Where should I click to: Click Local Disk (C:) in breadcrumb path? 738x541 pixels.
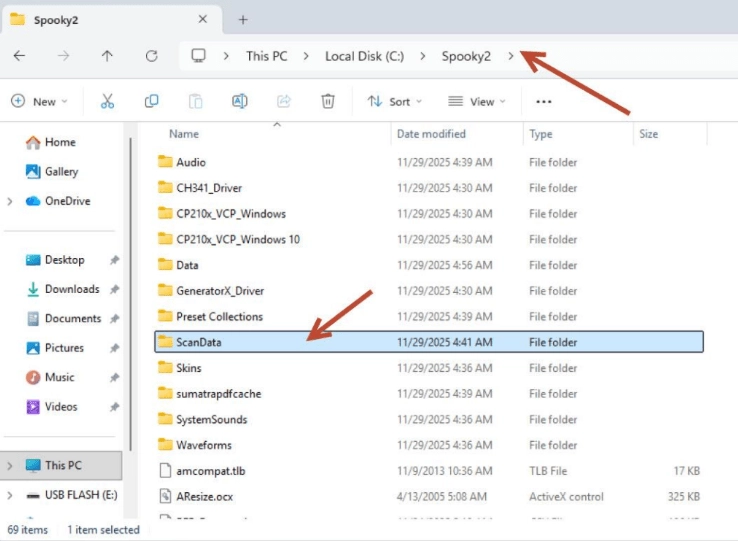click(x=364, y=56)
